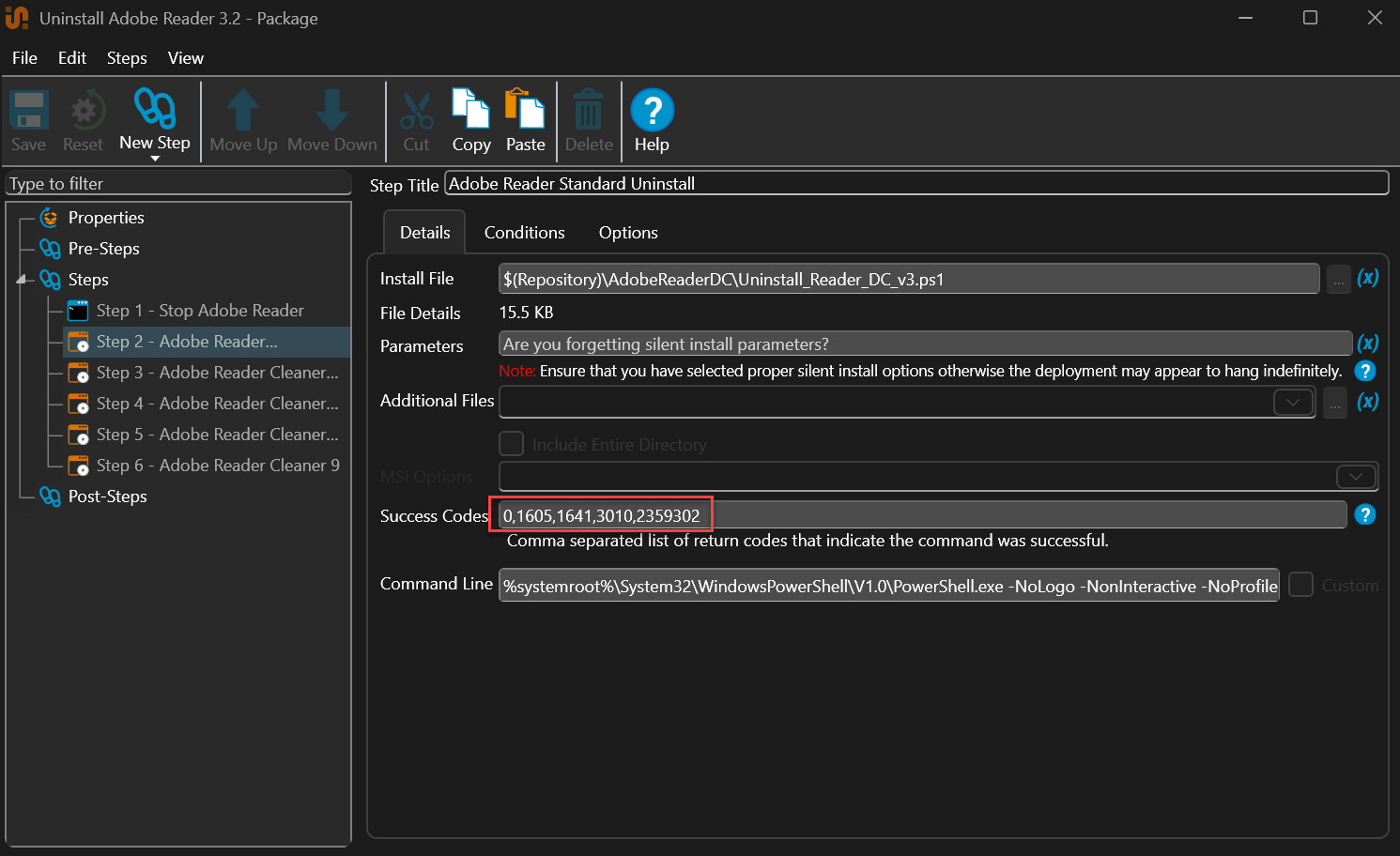1400x856 pixels.
Task: Select Step 1 - Stop Adobe Reader
Action: coord(200,311)
